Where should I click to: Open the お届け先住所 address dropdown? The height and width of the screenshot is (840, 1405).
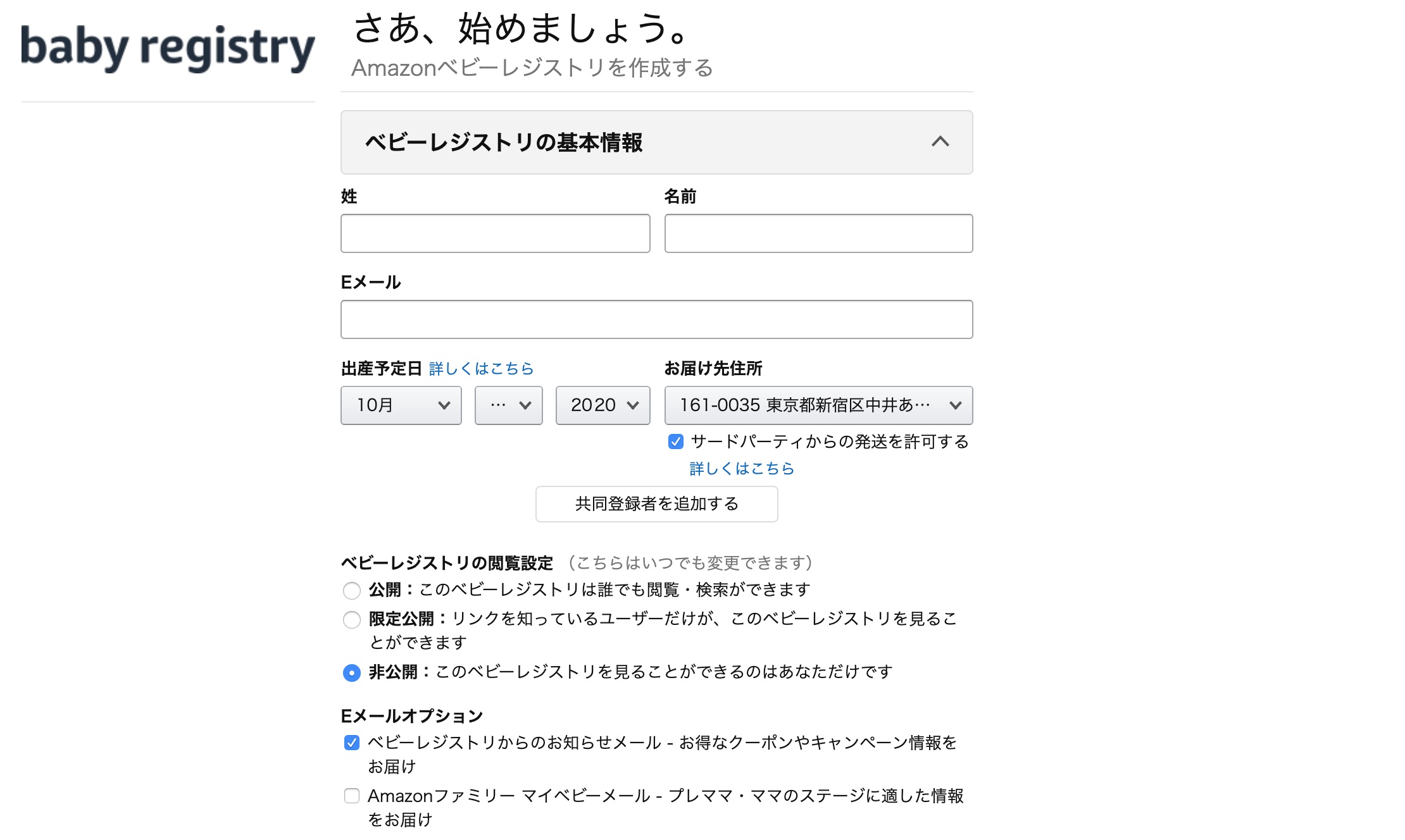tap(818, 405)
